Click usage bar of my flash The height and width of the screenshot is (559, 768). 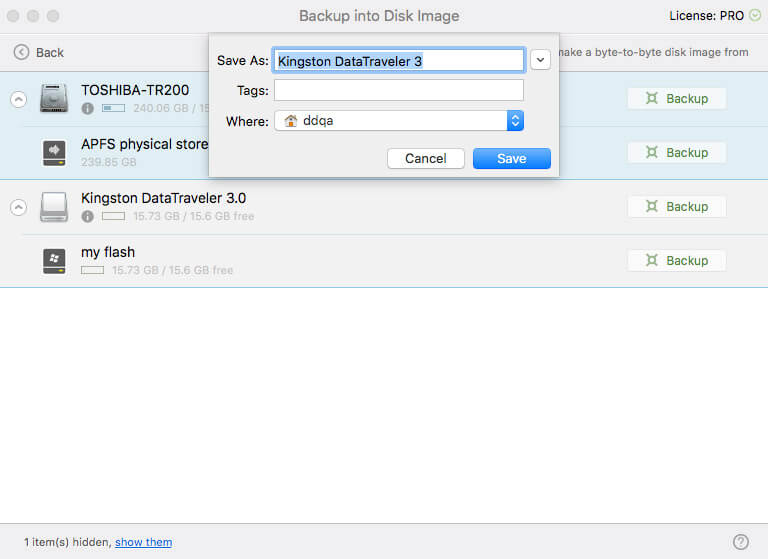(93, 270)
